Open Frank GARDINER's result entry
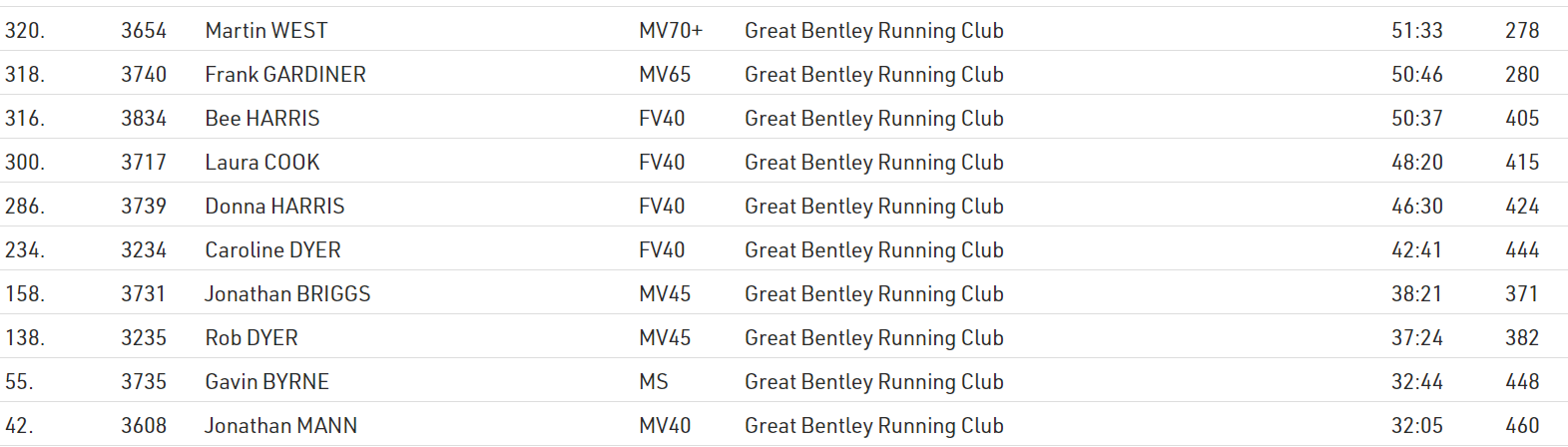This screenshot has height=447, width=1568. (x=285, y=75)
